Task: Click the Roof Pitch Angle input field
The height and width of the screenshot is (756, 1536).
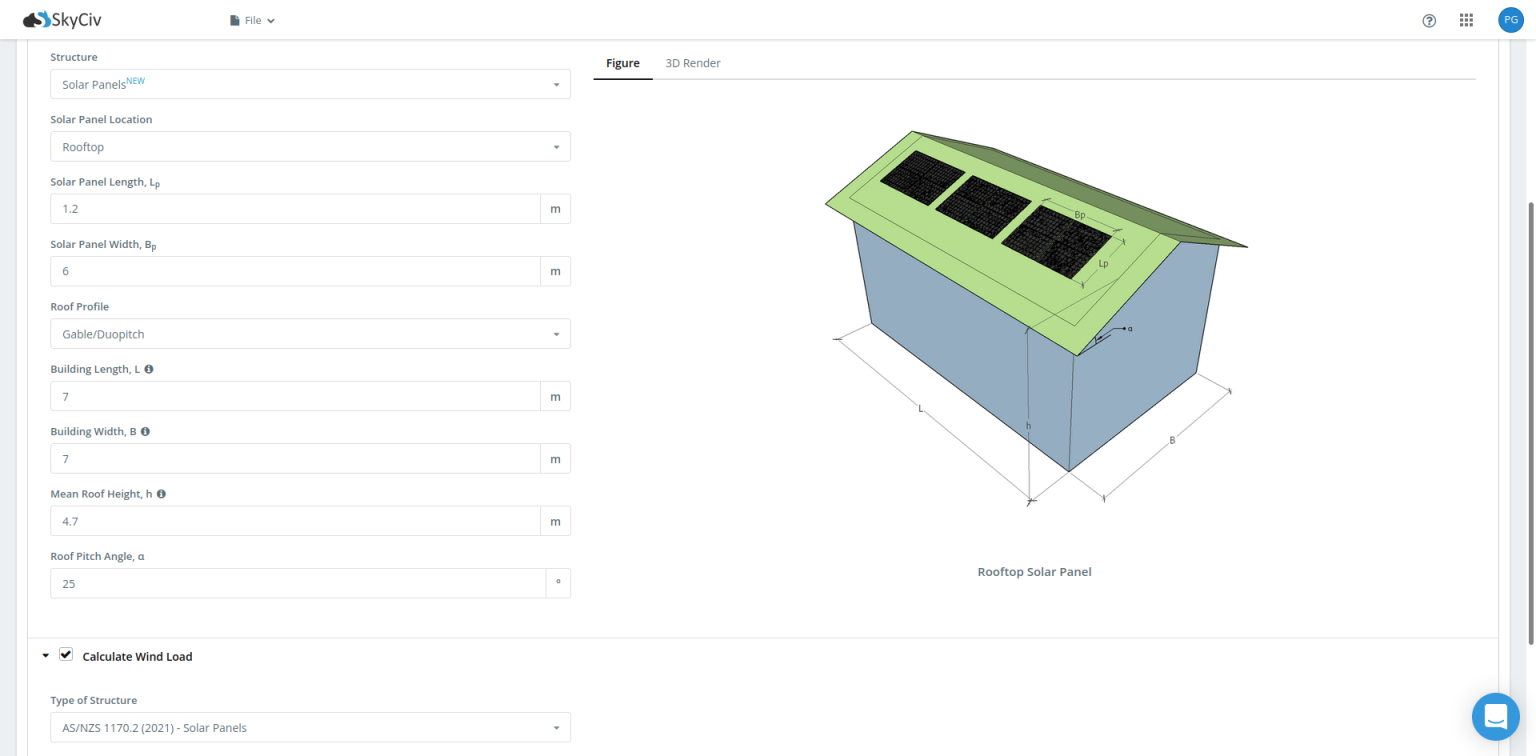Action: tap(297, 583)
